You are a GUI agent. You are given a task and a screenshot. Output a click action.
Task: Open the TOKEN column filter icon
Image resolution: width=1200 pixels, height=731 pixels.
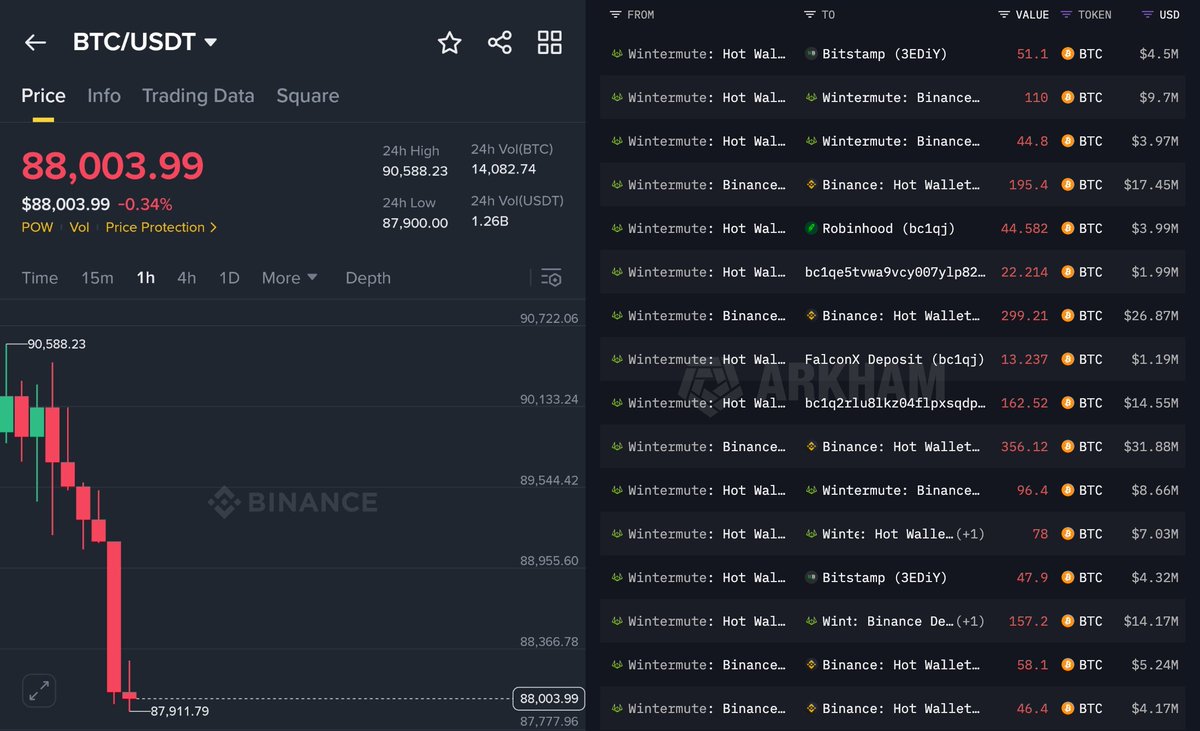click(x=1066, y=15)
